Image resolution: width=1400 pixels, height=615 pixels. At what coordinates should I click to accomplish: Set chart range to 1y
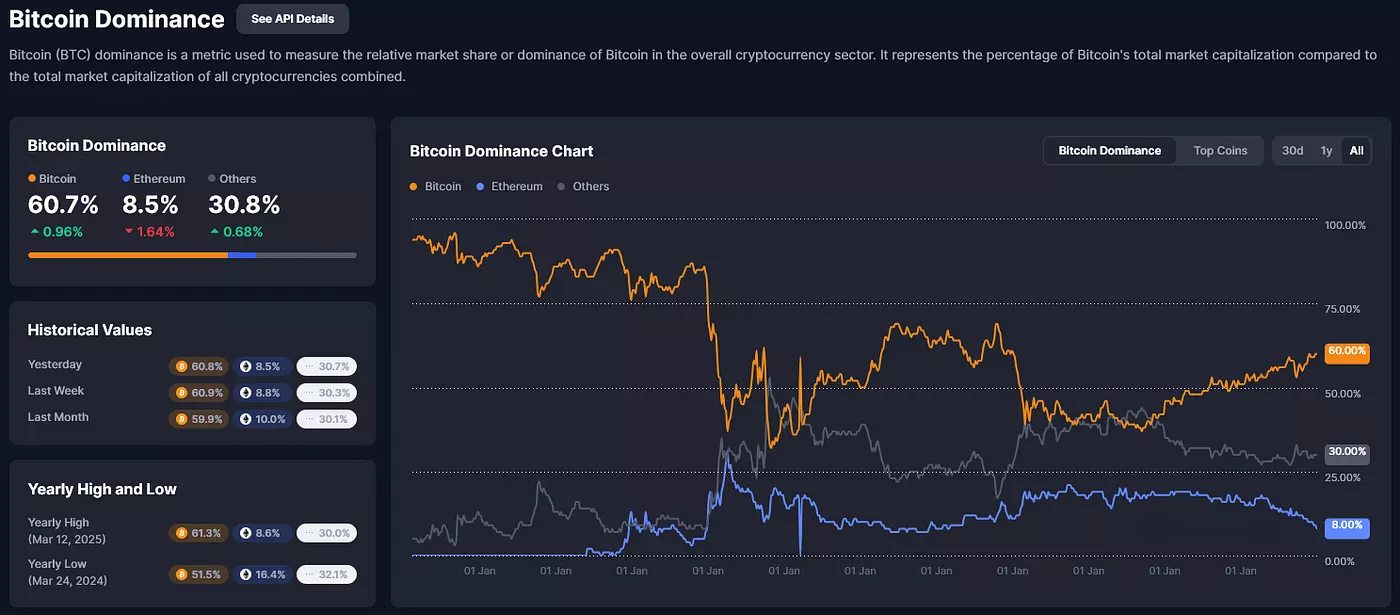pos(1326,151)
